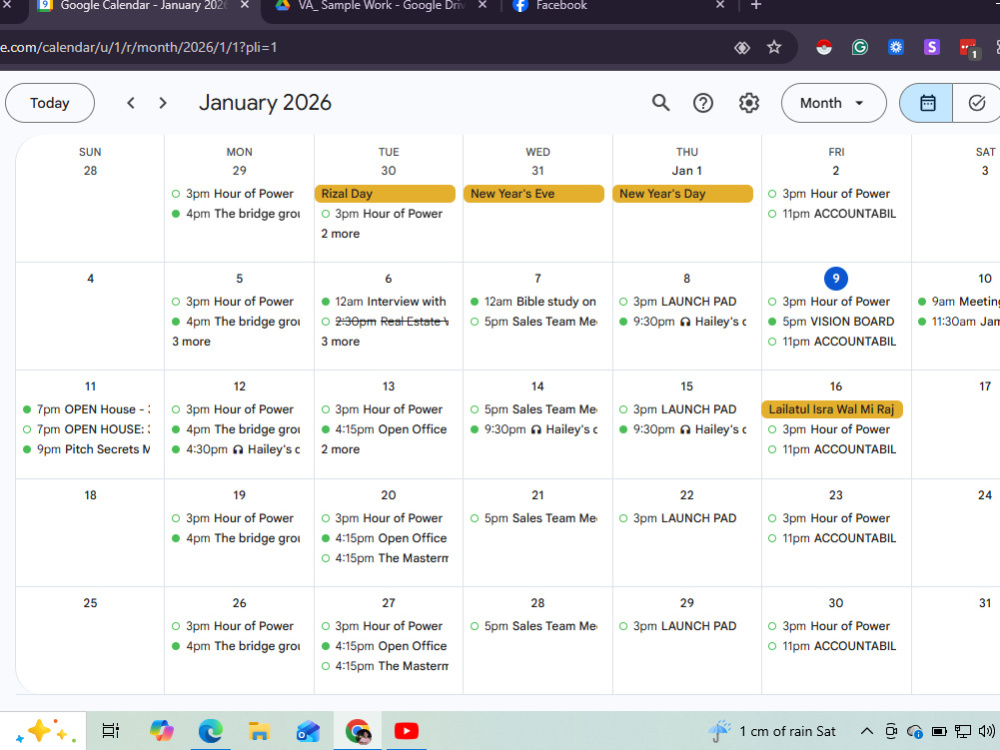The height and width of the screenshot is (750, 1000).
Task: Open Task View on taskbar
Action: point(111,731)
